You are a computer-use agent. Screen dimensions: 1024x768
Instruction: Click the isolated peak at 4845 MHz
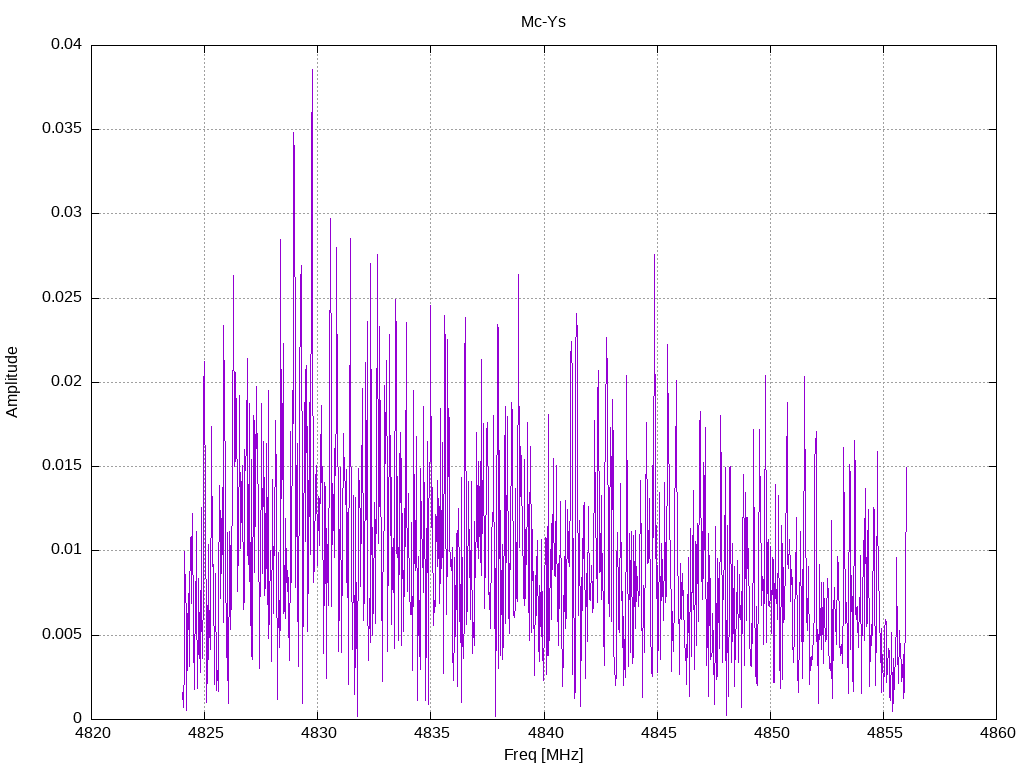654,255
